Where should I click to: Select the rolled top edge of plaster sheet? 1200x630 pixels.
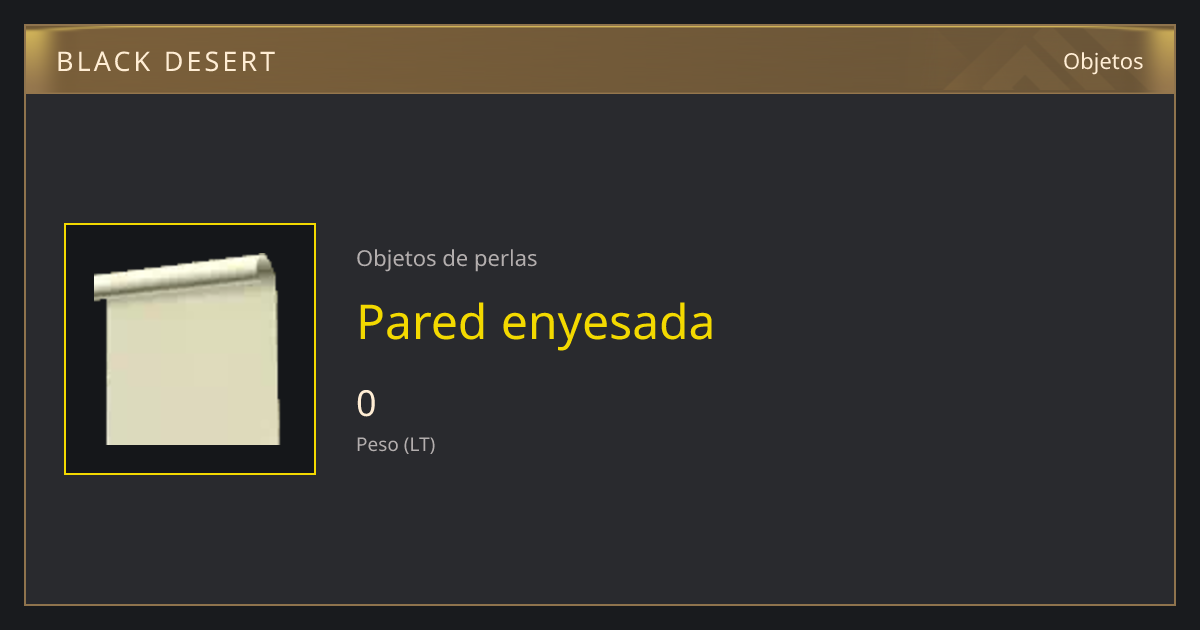(183, 277)
